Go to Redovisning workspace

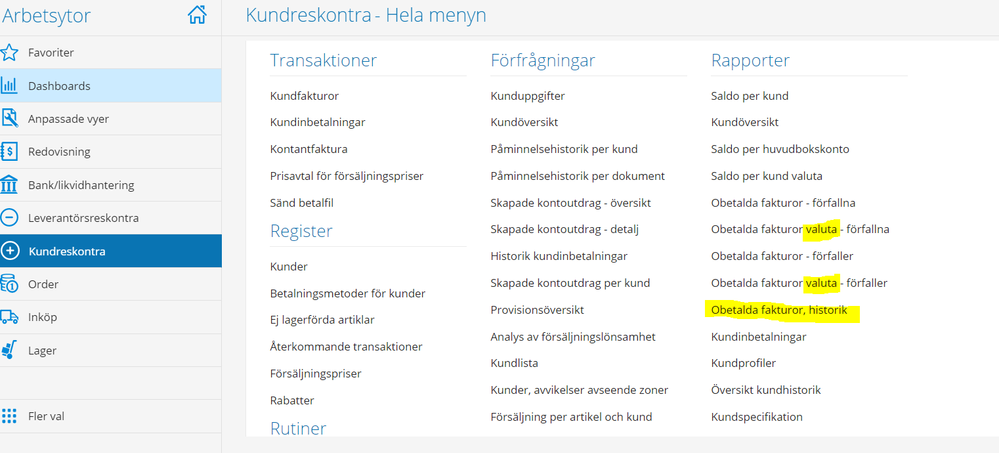click(111, 152)
